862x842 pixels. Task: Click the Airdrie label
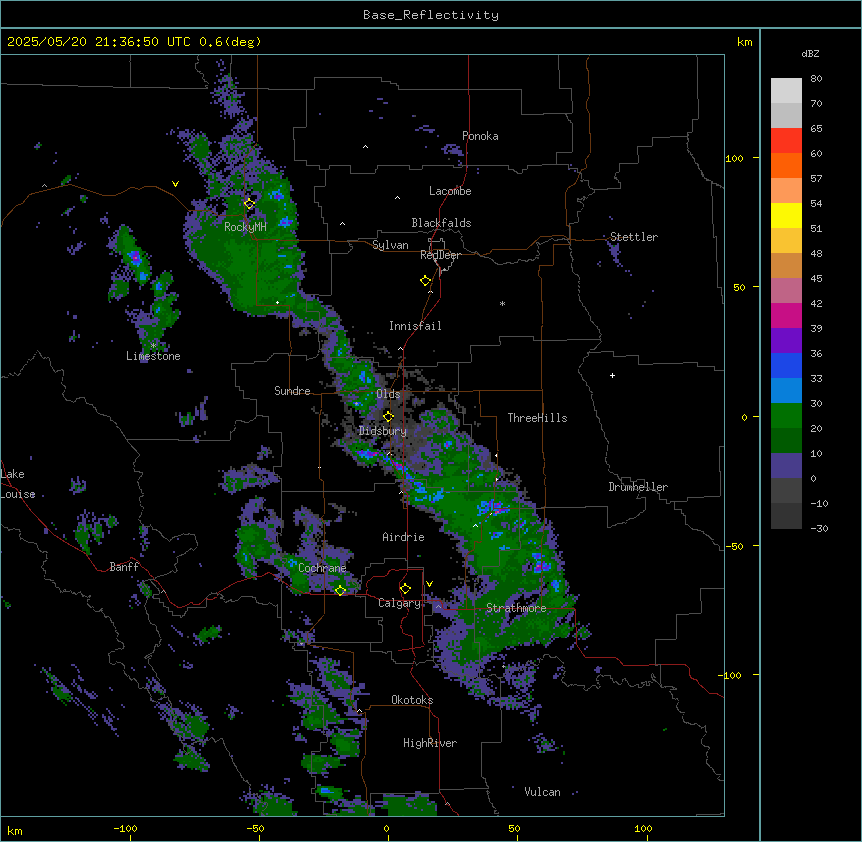(x=403, y=537)
